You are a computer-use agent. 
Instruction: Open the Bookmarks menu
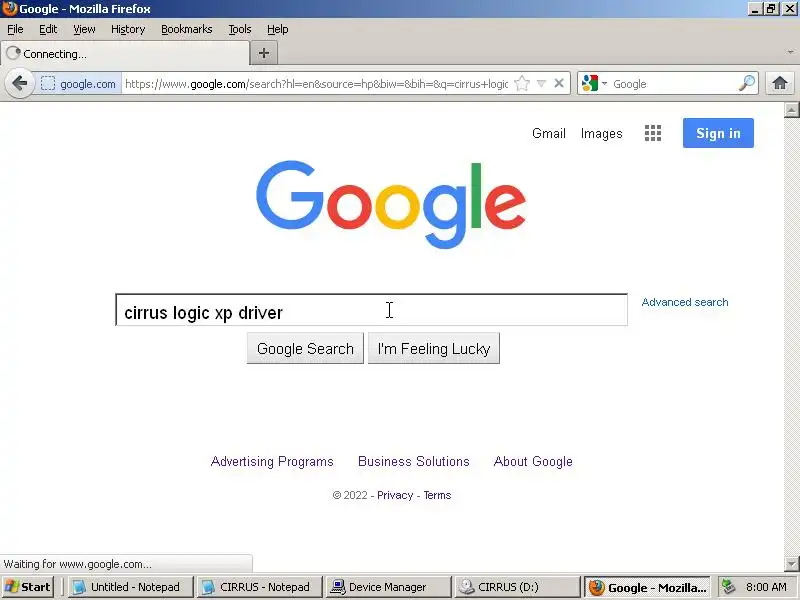click(x=187, y=30)
